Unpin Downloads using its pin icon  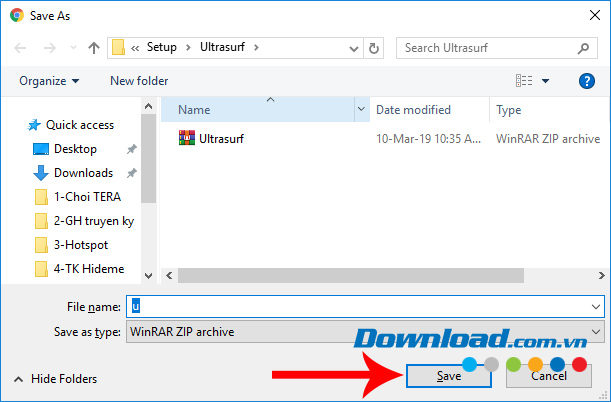click(x=132, y=173)
